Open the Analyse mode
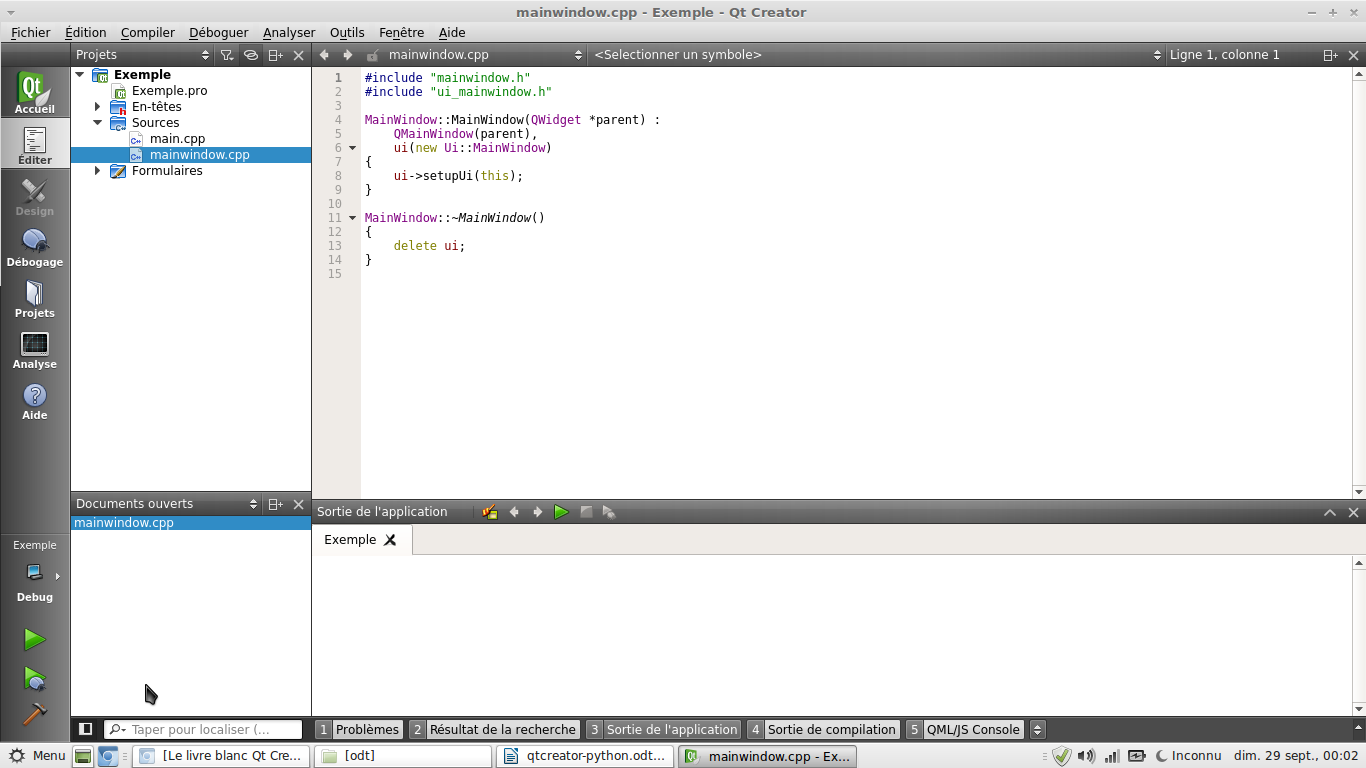The width and height of the screenshot is (1366, 768). point(35,349)
